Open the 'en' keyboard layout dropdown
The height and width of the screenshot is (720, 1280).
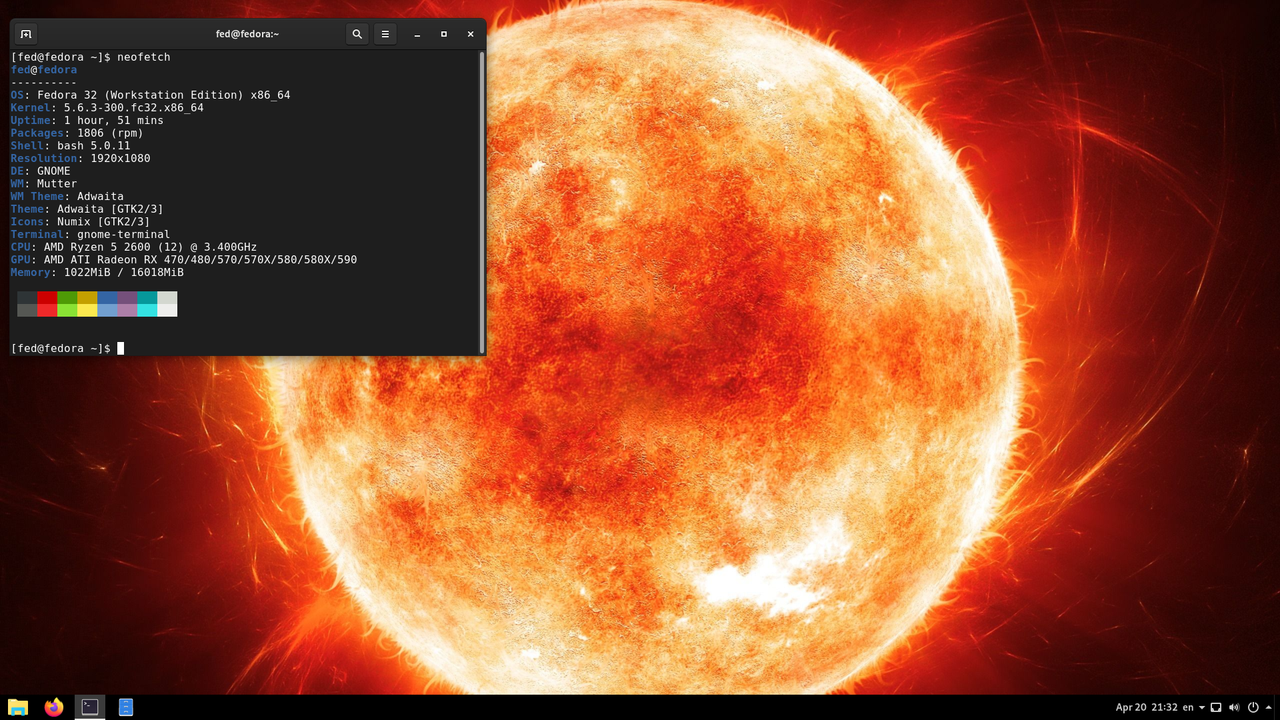[1195, 707]
